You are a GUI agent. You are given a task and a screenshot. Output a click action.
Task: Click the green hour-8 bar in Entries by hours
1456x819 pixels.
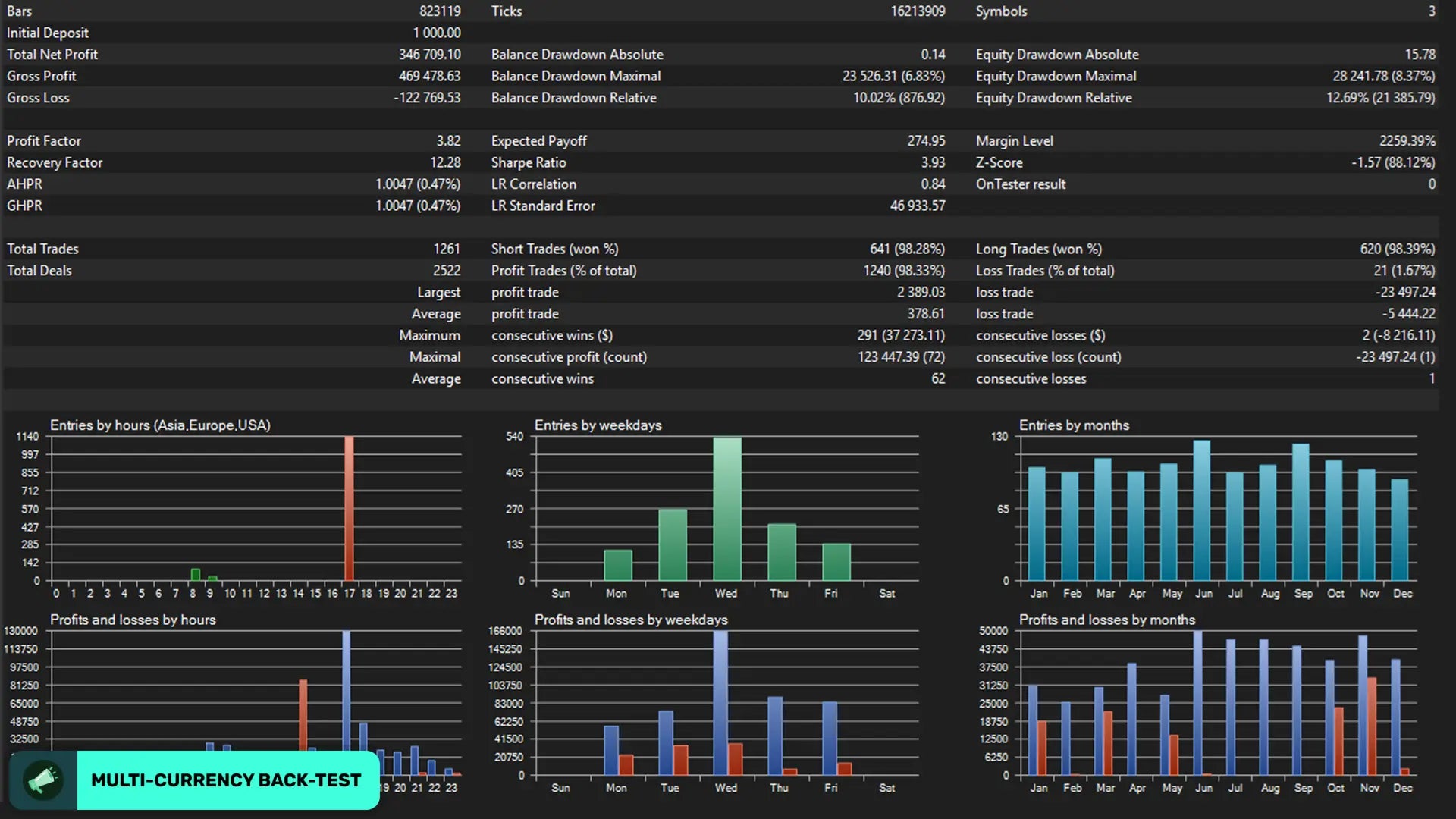pos(196,575)
